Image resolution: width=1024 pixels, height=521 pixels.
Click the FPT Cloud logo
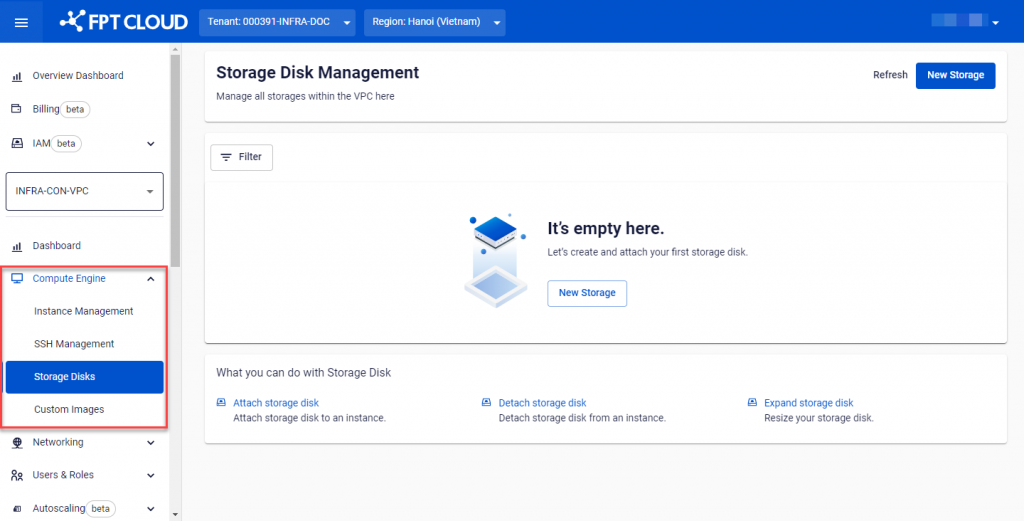[123, 21]
